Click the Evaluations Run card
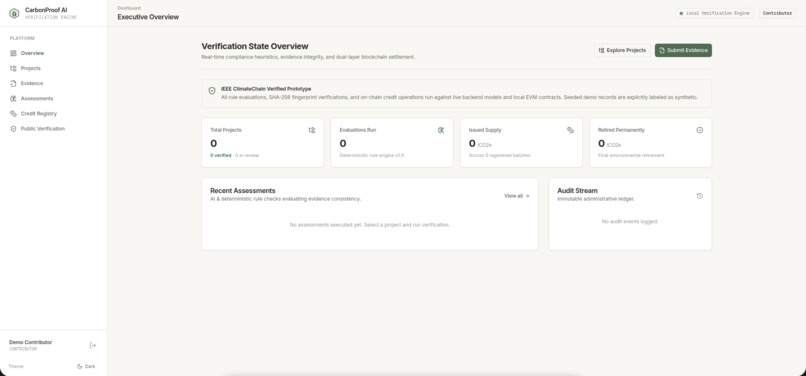This screenshot has height=376, width=806. 392,142
